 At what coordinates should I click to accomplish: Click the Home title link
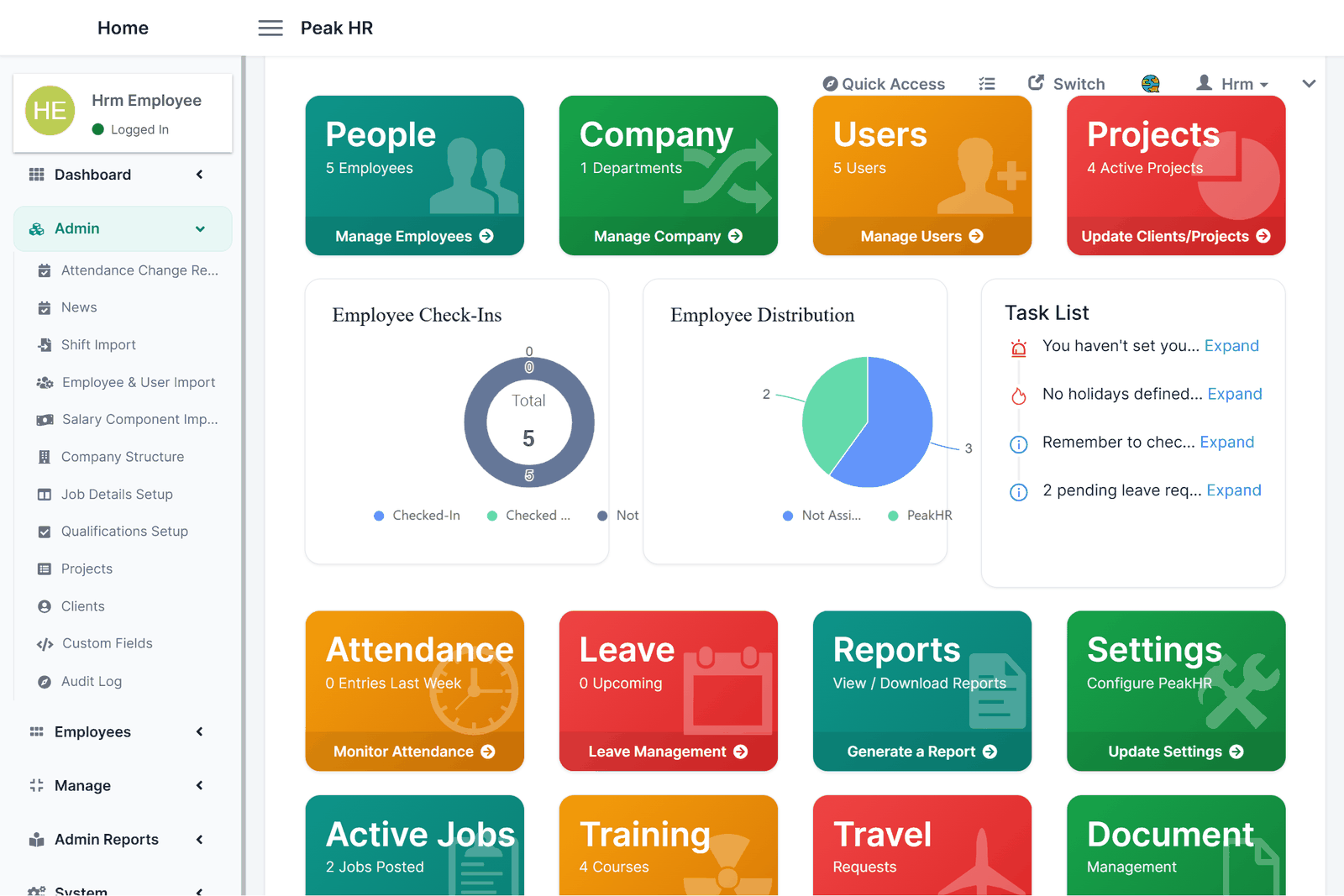point(123,28)
